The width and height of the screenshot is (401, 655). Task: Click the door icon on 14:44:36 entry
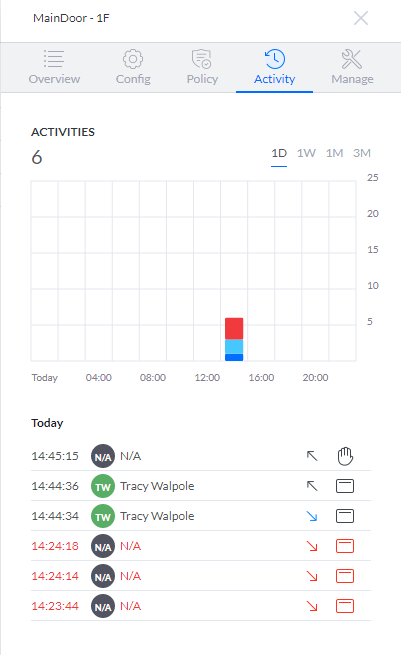point(345,486)
